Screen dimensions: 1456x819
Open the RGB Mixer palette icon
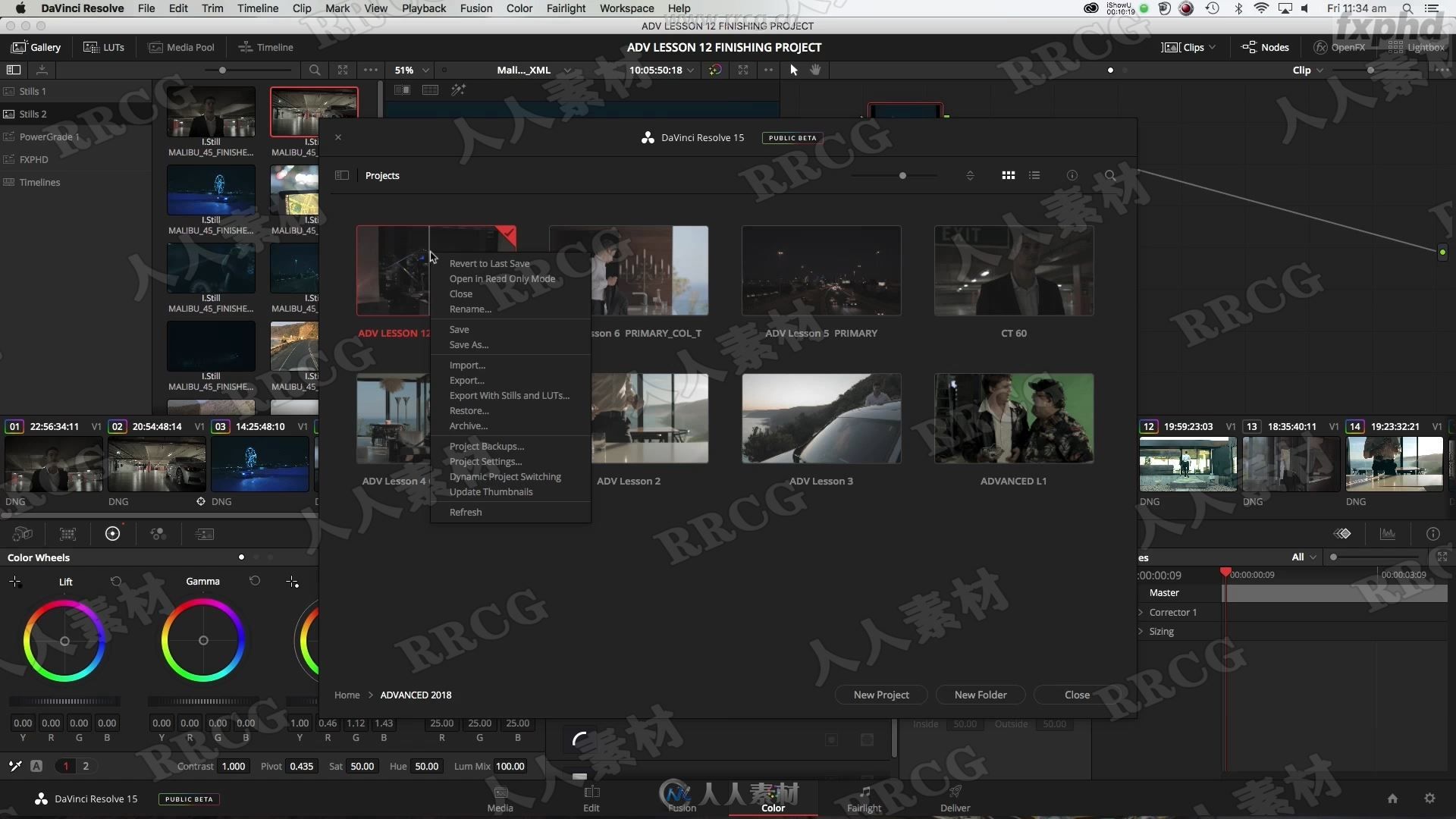158,534
